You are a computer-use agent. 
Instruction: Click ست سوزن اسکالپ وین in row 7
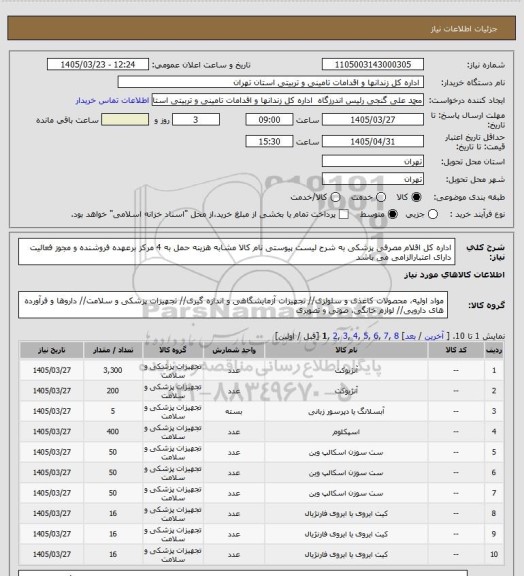tap(346, 493)
